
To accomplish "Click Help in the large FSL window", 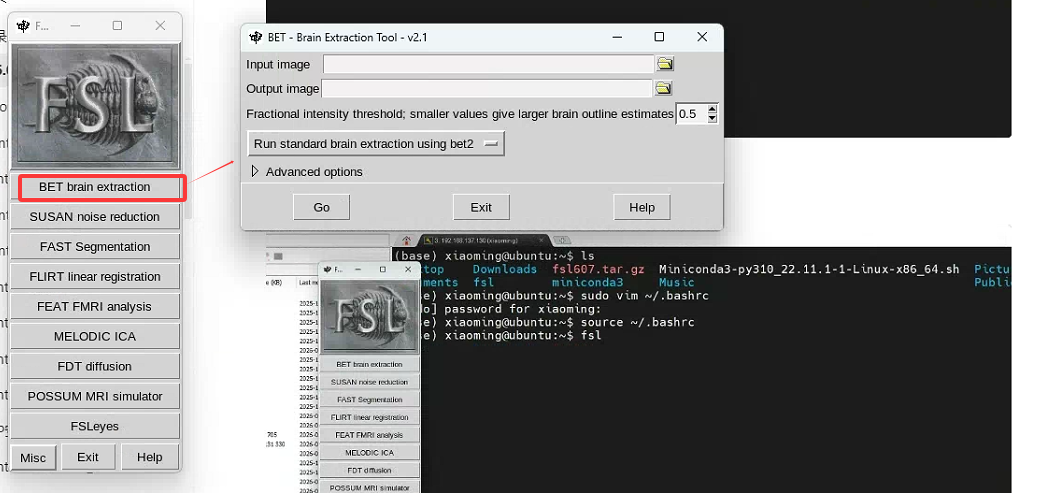I will pyautogui.click(x=149, y=457).
